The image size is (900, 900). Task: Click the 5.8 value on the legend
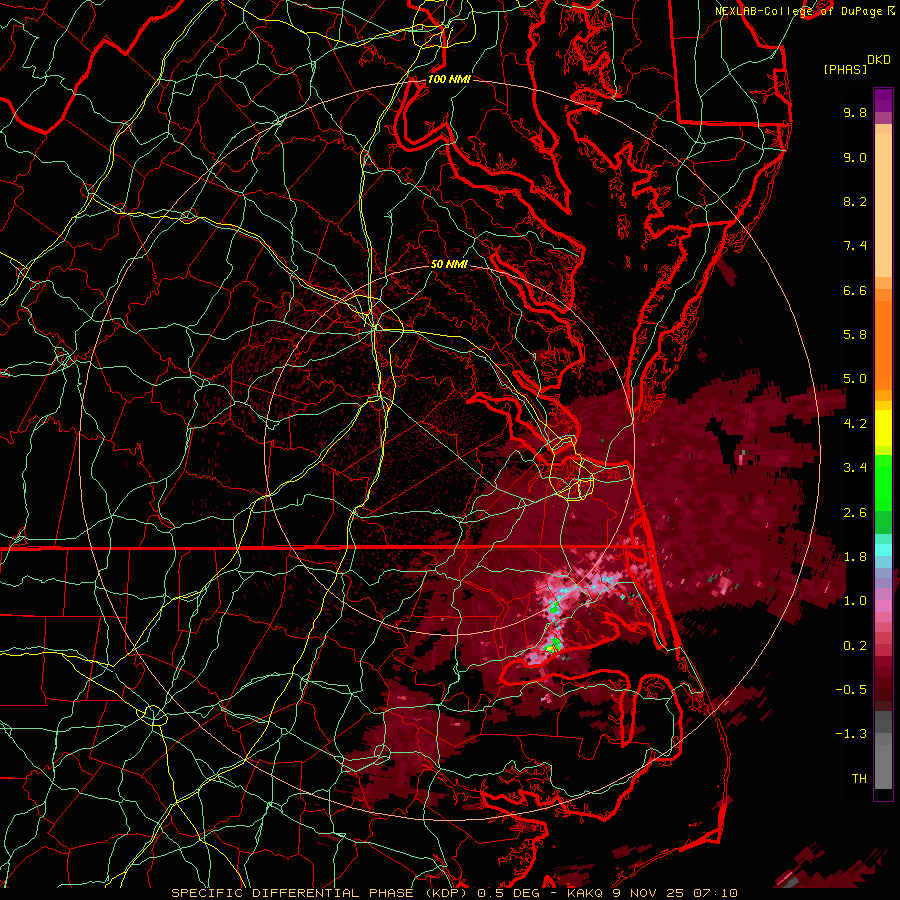855,335
